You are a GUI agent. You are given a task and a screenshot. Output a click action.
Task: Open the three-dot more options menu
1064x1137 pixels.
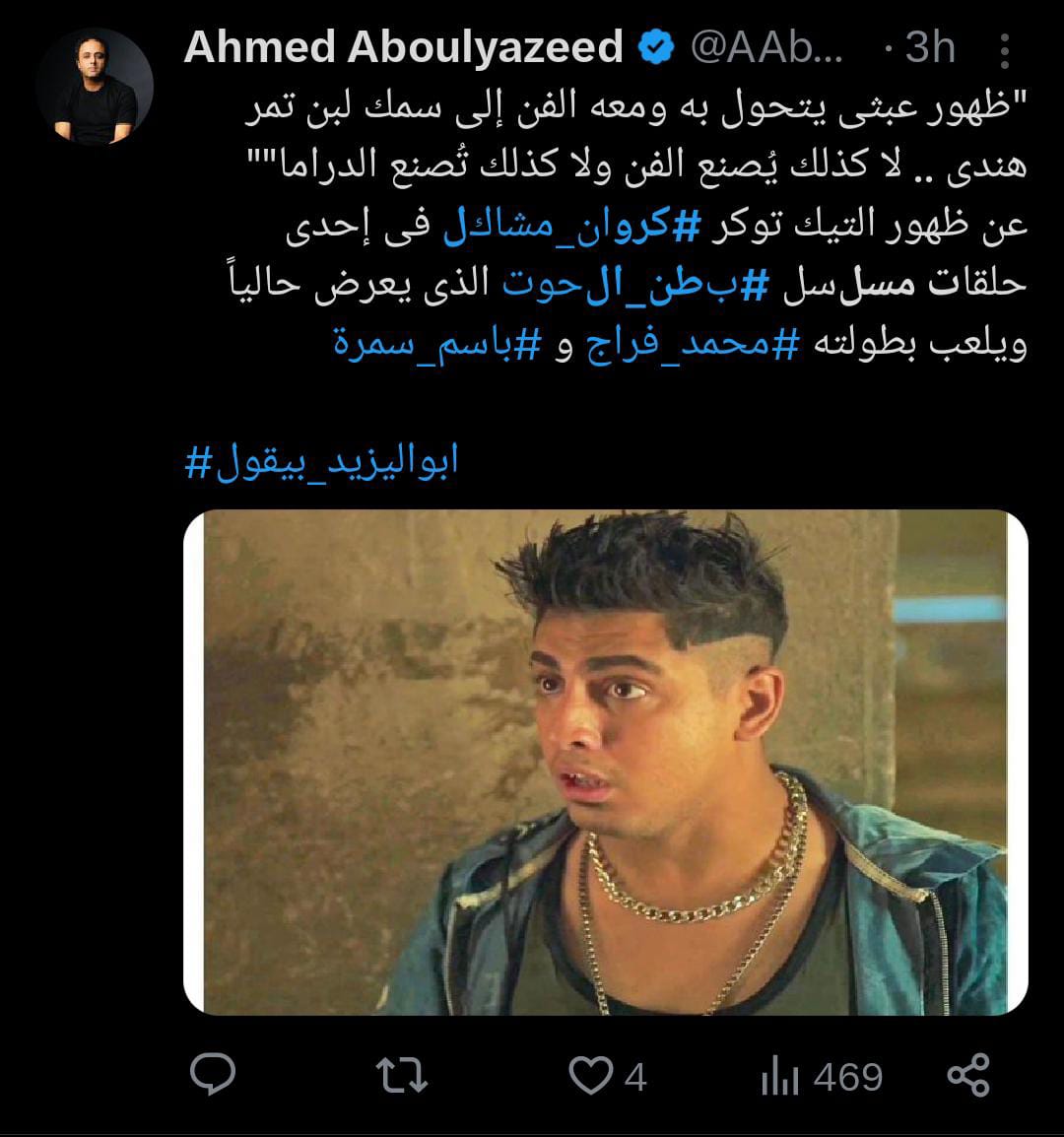pyautogui.click(x=1005, y=51)
